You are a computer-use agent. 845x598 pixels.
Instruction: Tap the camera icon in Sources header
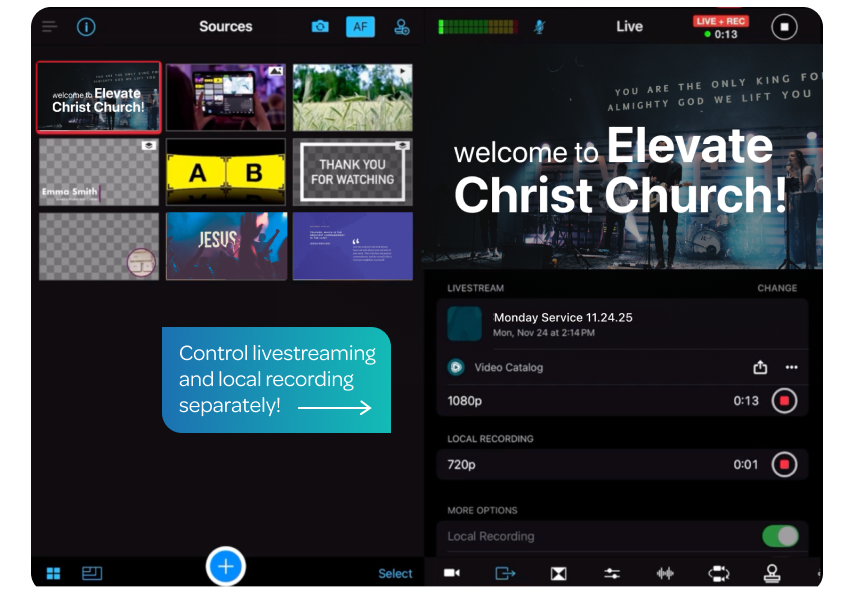coord(320,27)
